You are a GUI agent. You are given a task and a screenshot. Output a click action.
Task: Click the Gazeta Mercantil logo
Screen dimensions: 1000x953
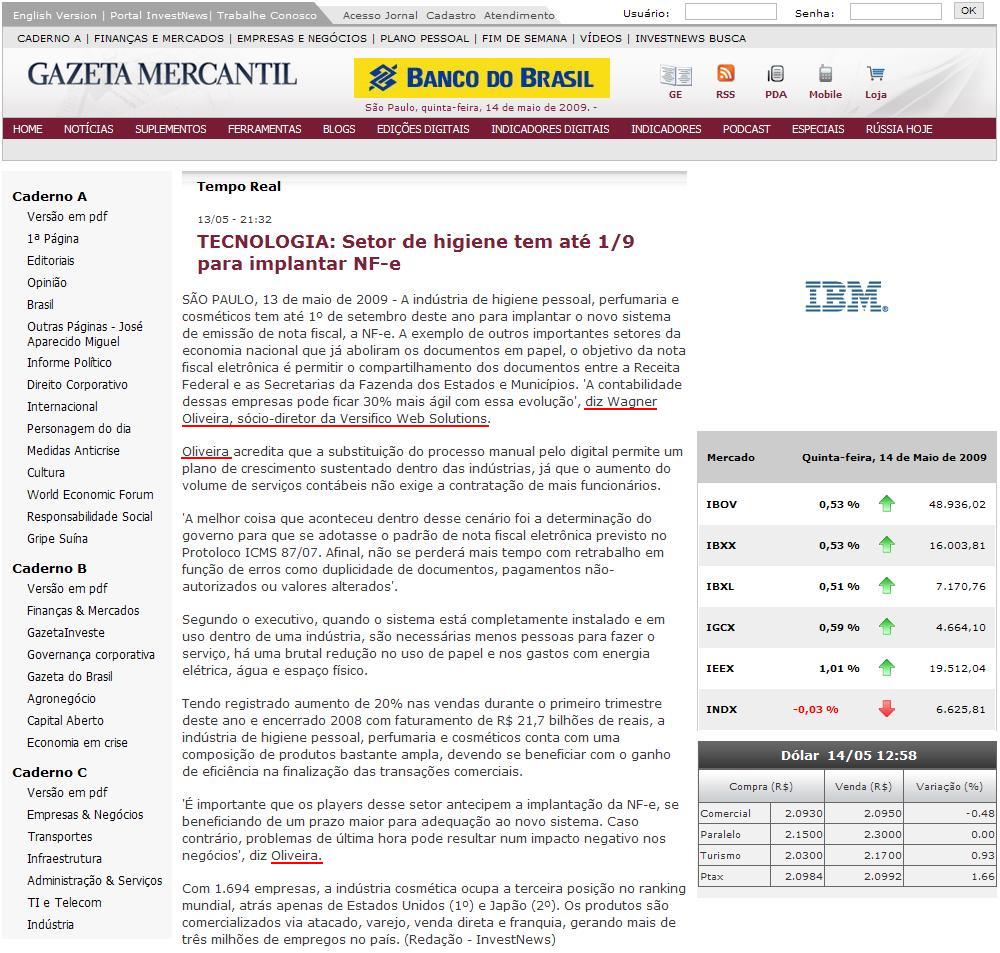[162, 74]
